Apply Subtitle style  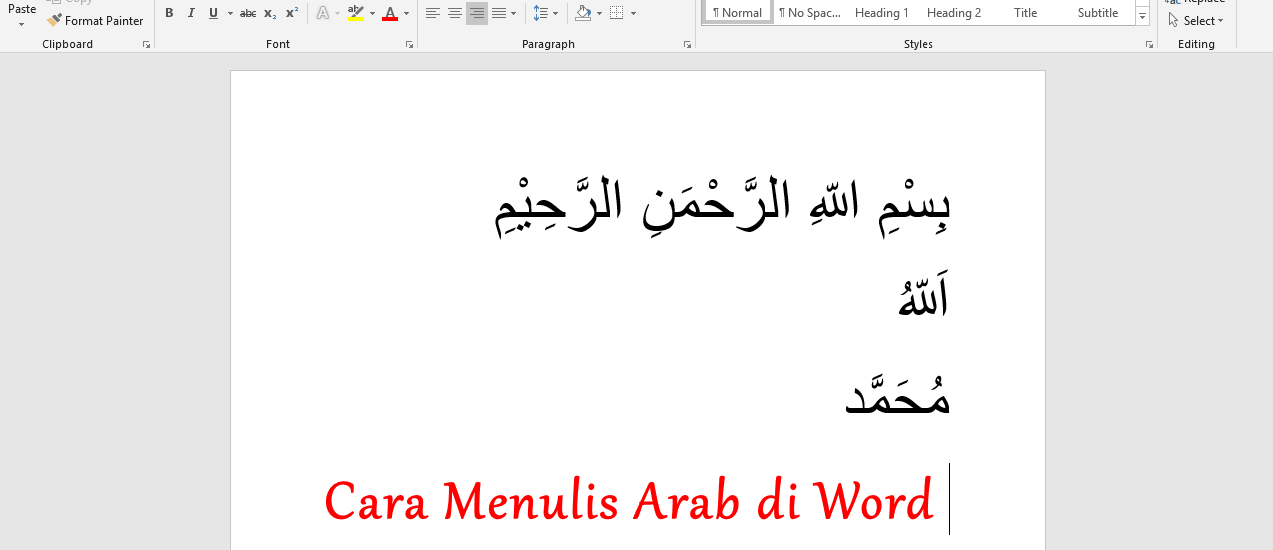(x=1098, y=12)
